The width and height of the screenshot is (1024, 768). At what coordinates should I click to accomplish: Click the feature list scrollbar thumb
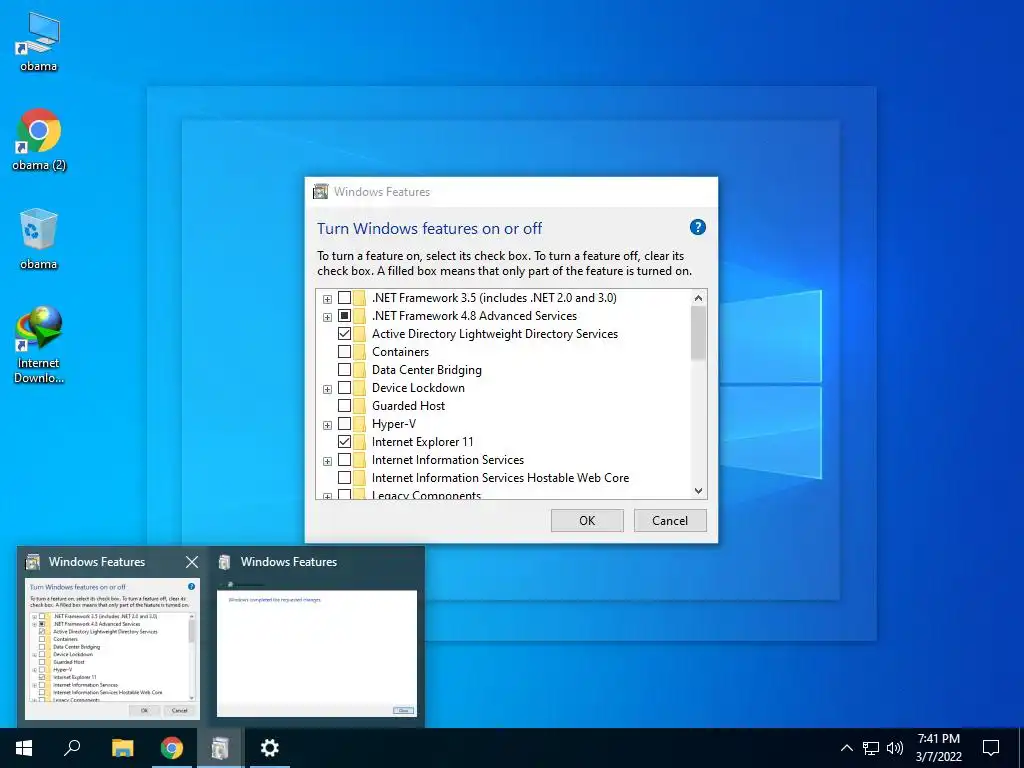coord(698,332)
